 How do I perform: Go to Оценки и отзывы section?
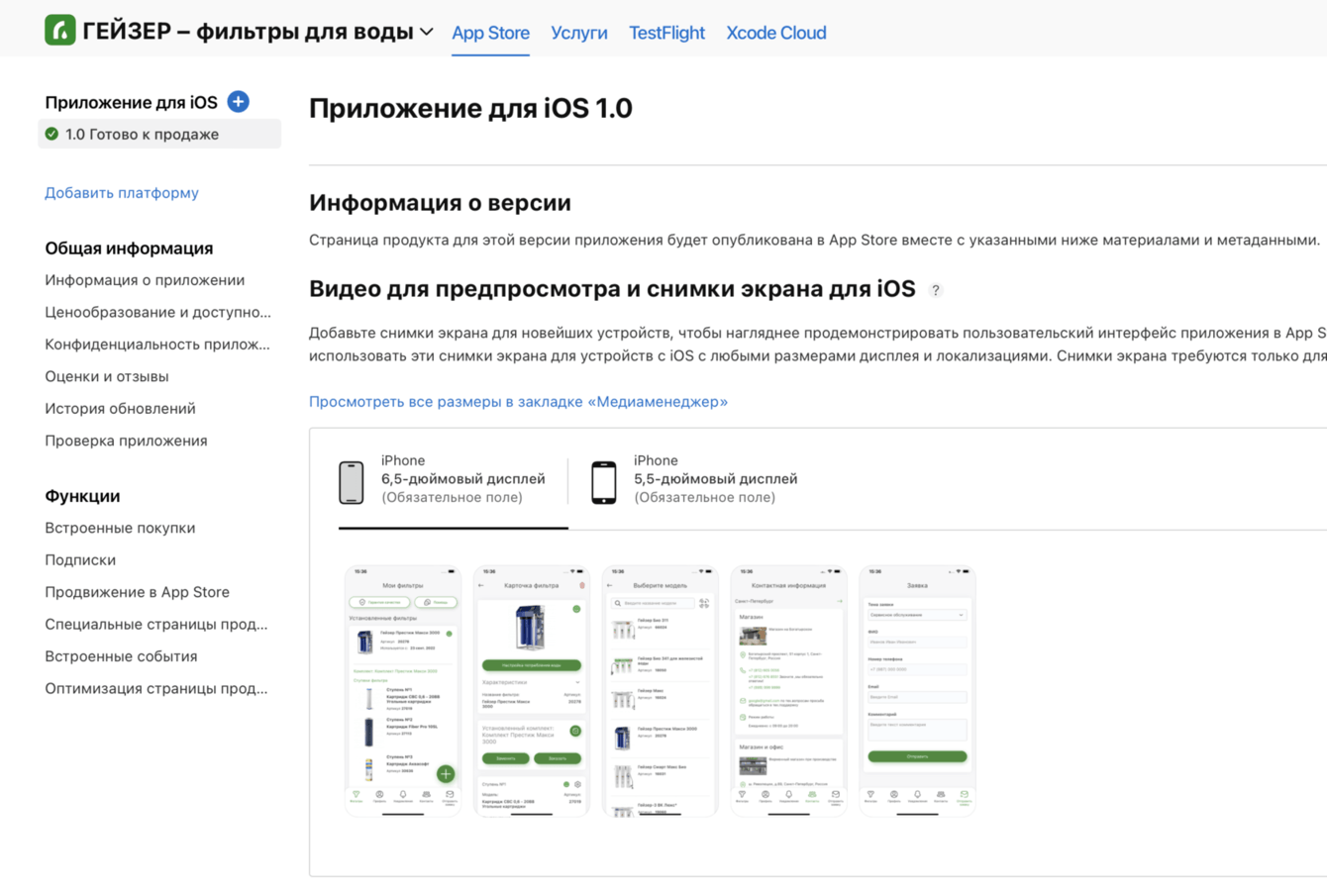[x=107, y=376]
